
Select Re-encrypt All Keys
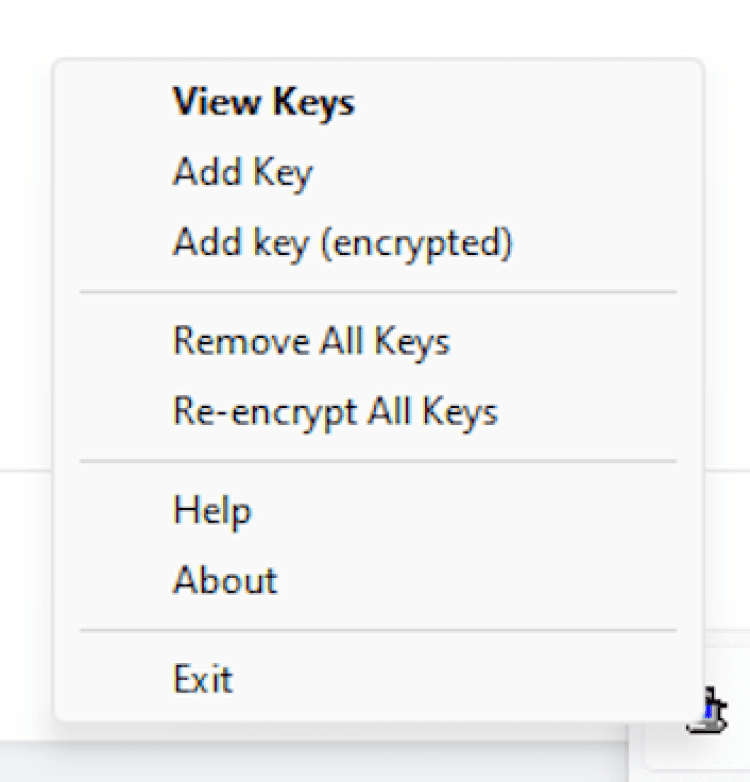click(x=335, y=411)
